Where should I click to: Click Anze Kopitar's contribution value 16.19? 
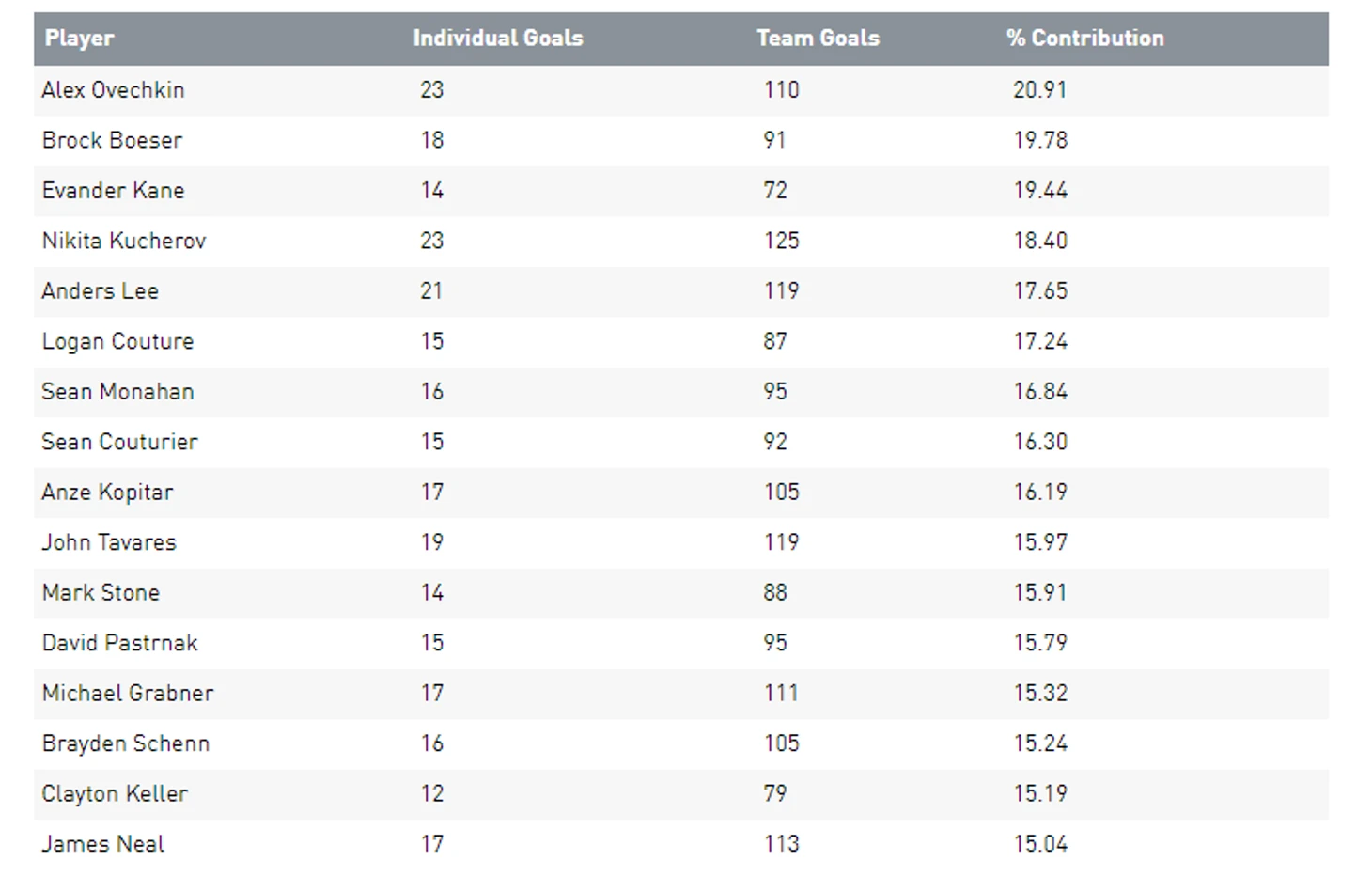tap(1039, 493)
